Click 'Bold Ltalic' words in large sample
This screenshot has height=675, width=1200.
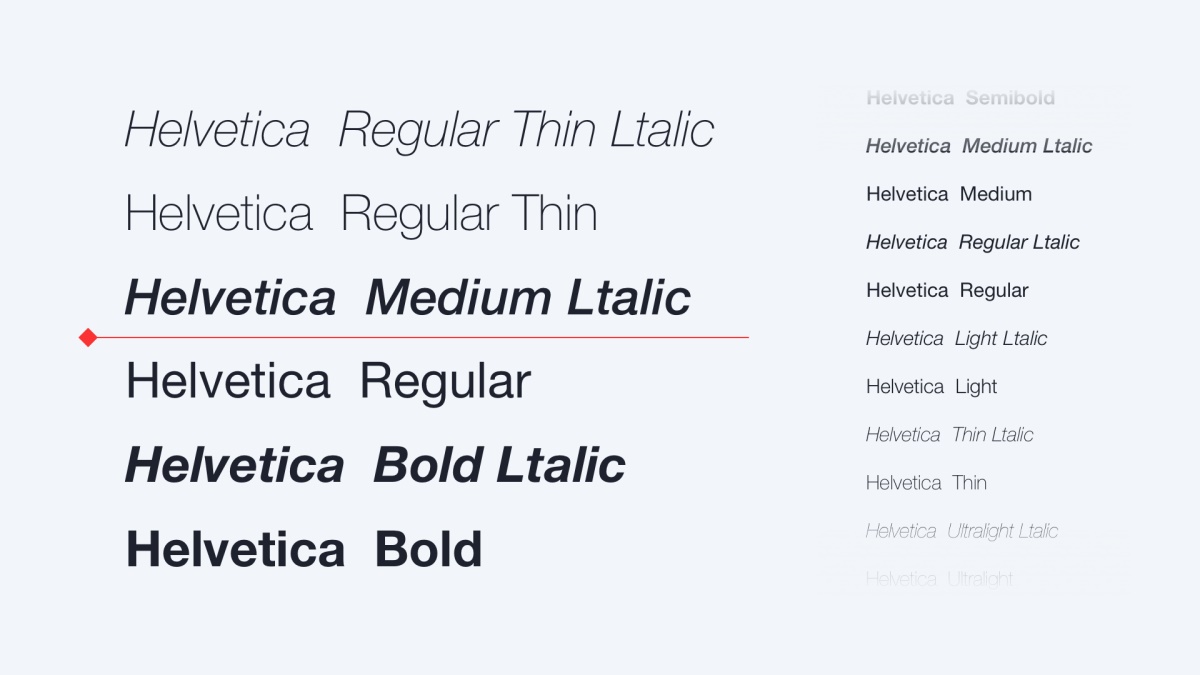tap(499, 465)
